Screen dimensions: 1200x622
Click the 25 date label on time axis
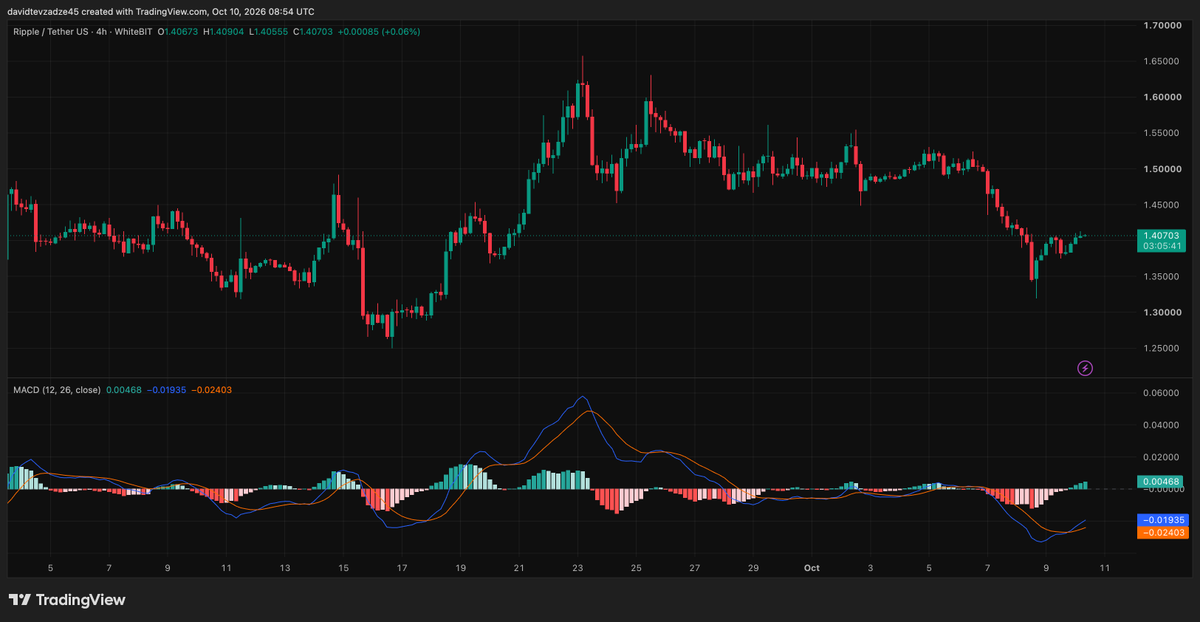636,568
